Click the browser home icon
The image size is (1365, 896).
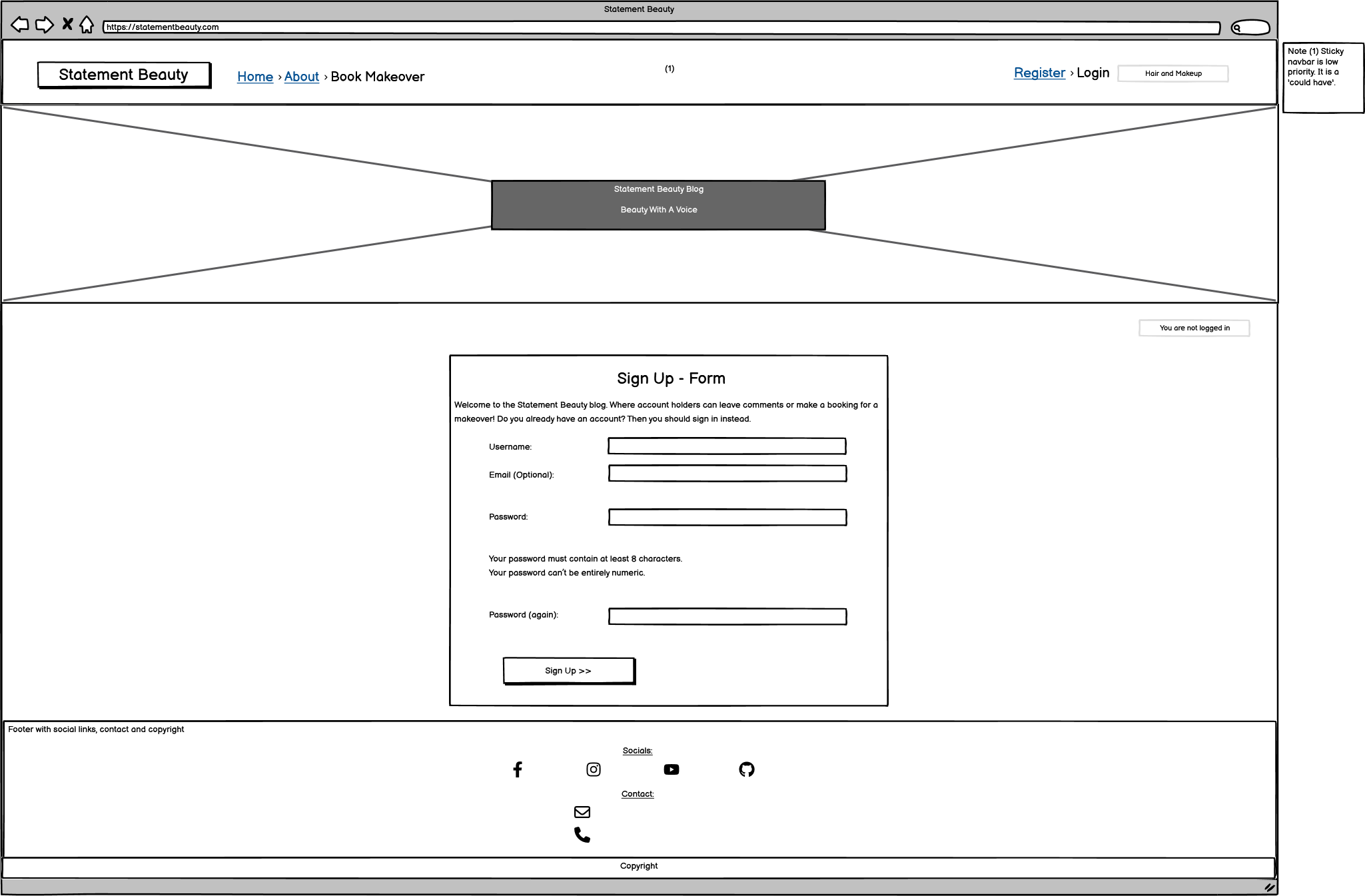tap(87, 25)
